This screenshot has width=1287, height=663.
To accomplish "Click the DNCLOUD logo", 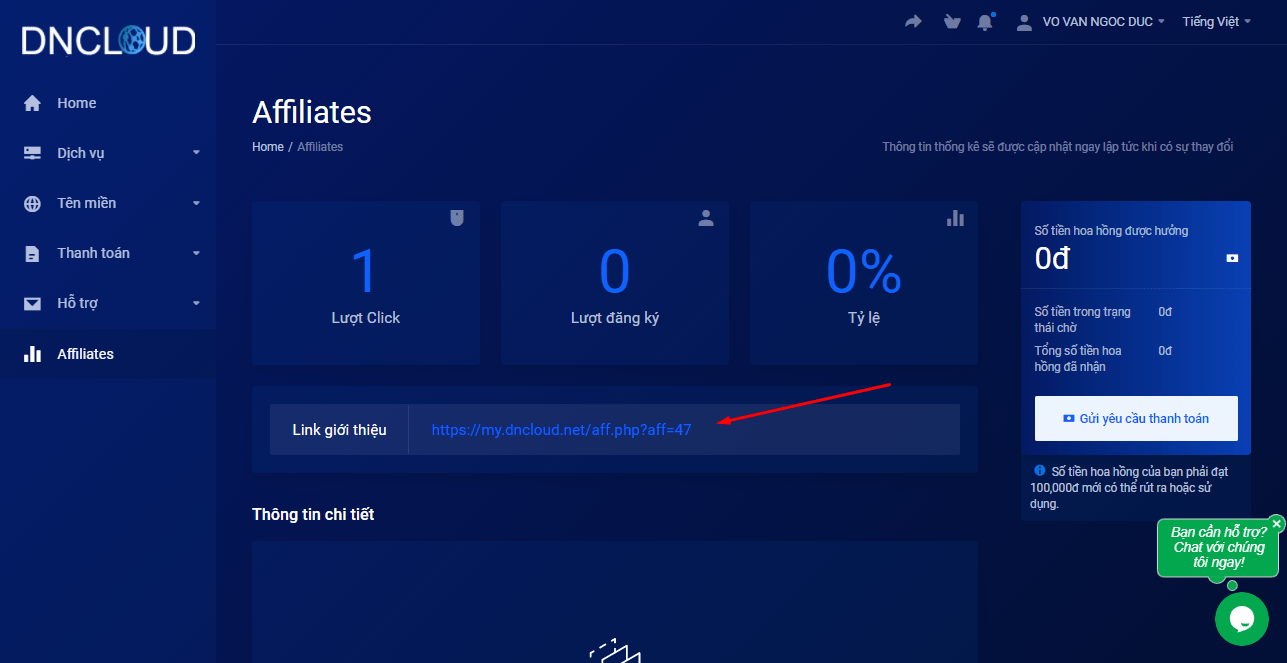I will coord(108,41).
